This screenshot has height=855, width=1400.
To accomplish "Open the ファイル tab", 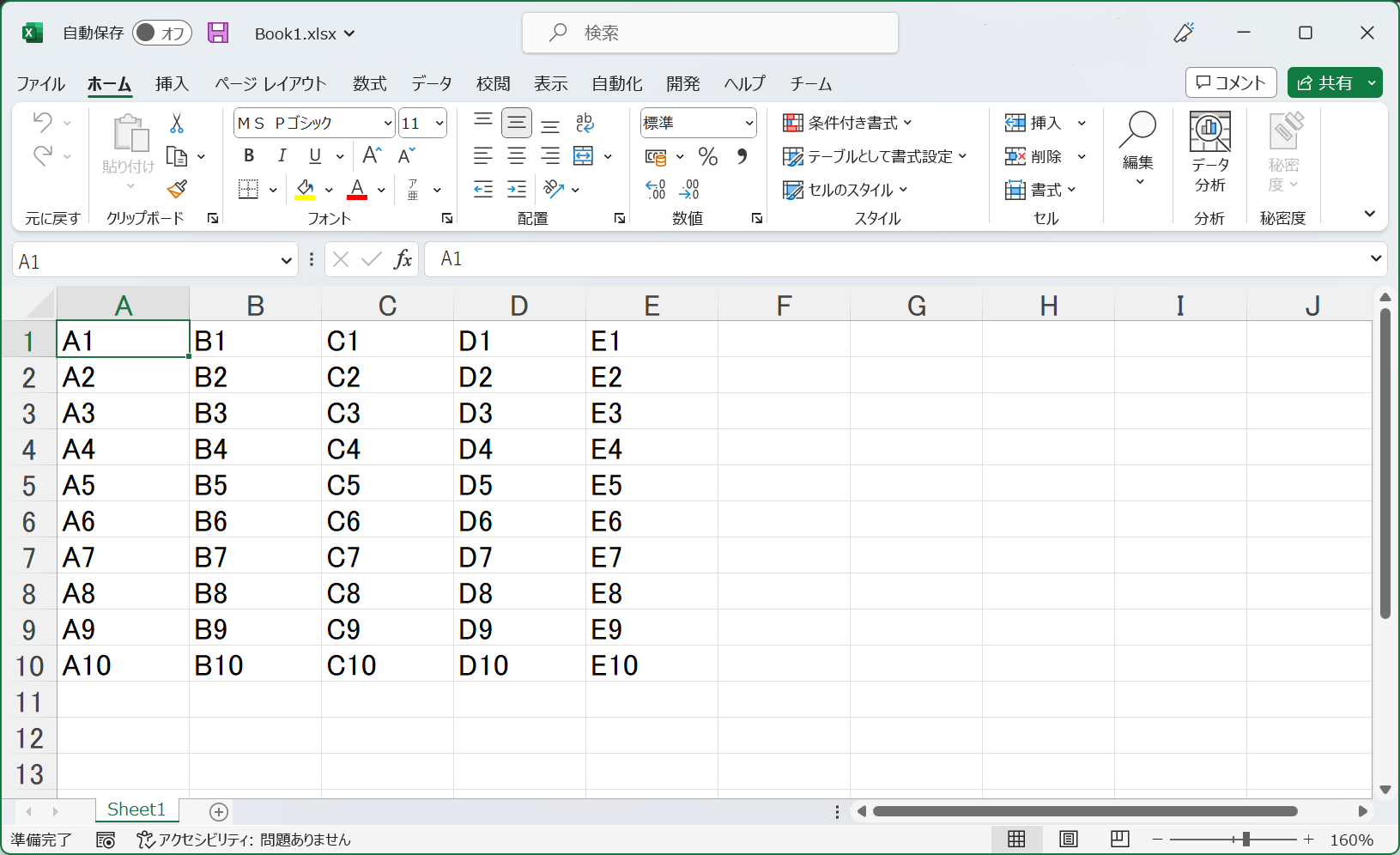I will [x=41, y=83].
